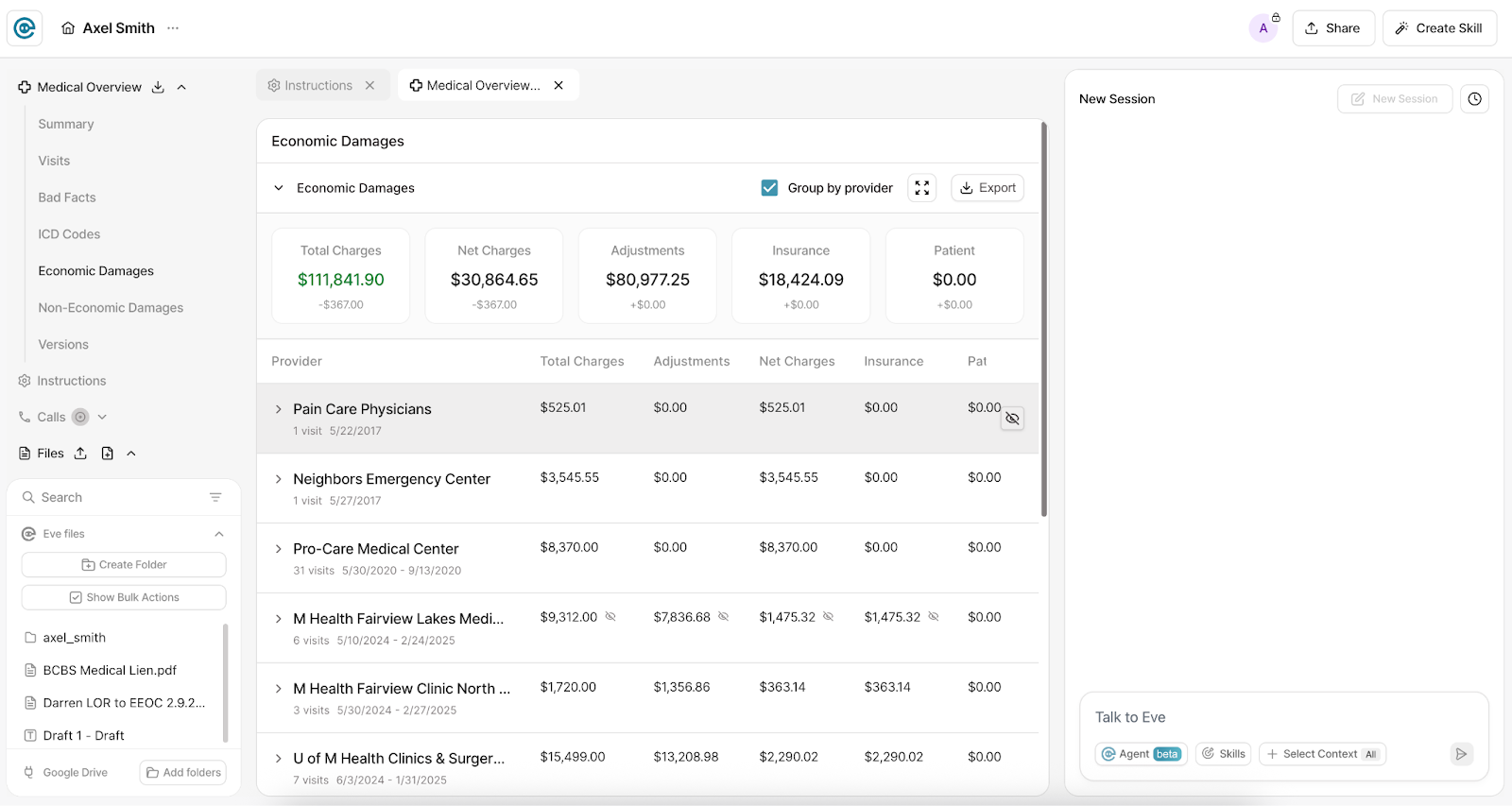The width and height of the screenshot is (1512, 806).
Task: Open the search filter icon
Action: 215,497
